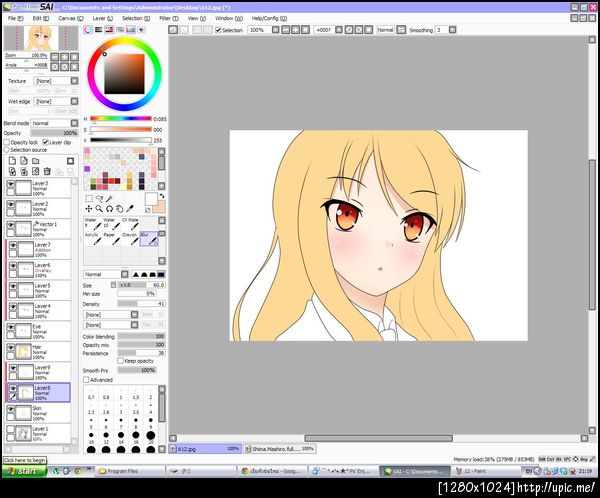Click the Windows Start button

pos(24,471)
